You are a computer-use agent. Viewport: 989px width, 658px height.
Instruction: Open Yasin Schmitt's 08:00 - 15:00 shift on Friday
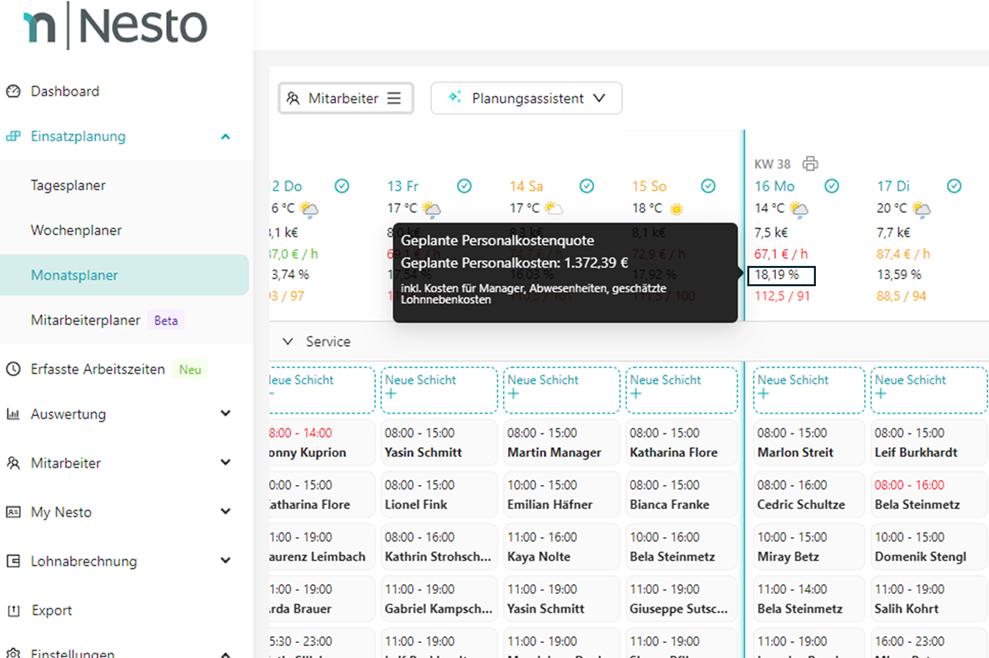click(x=438, y=443)
